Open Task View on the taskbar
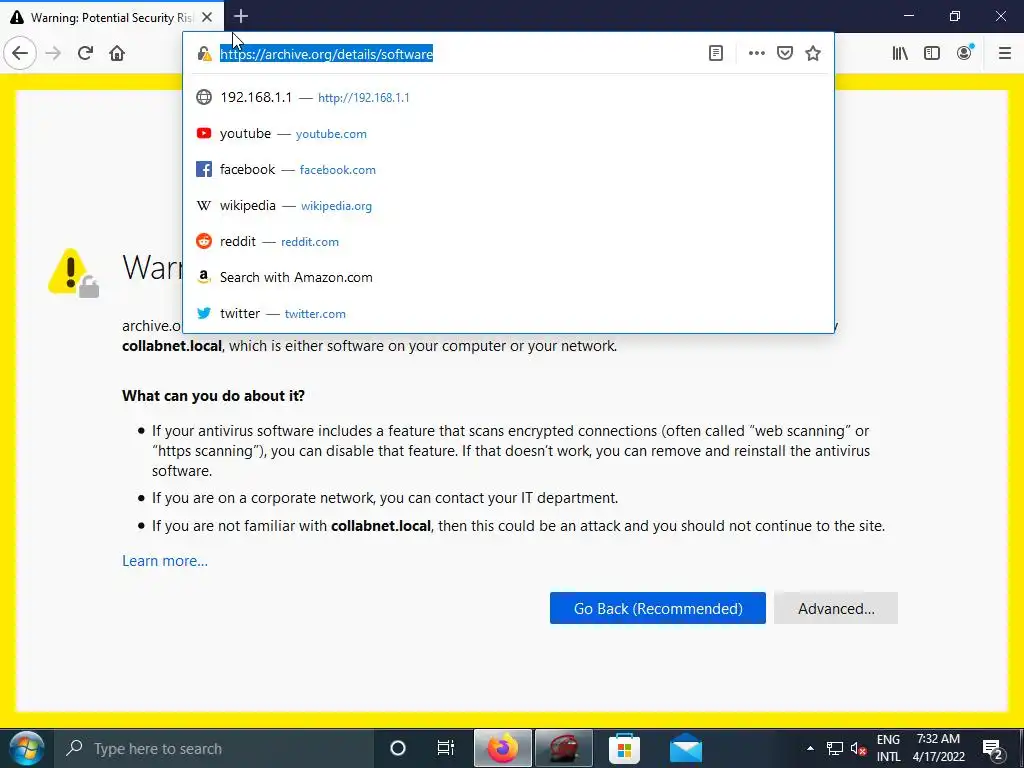Viewport: 1024px width, 768px height. [x=445, y=748]
